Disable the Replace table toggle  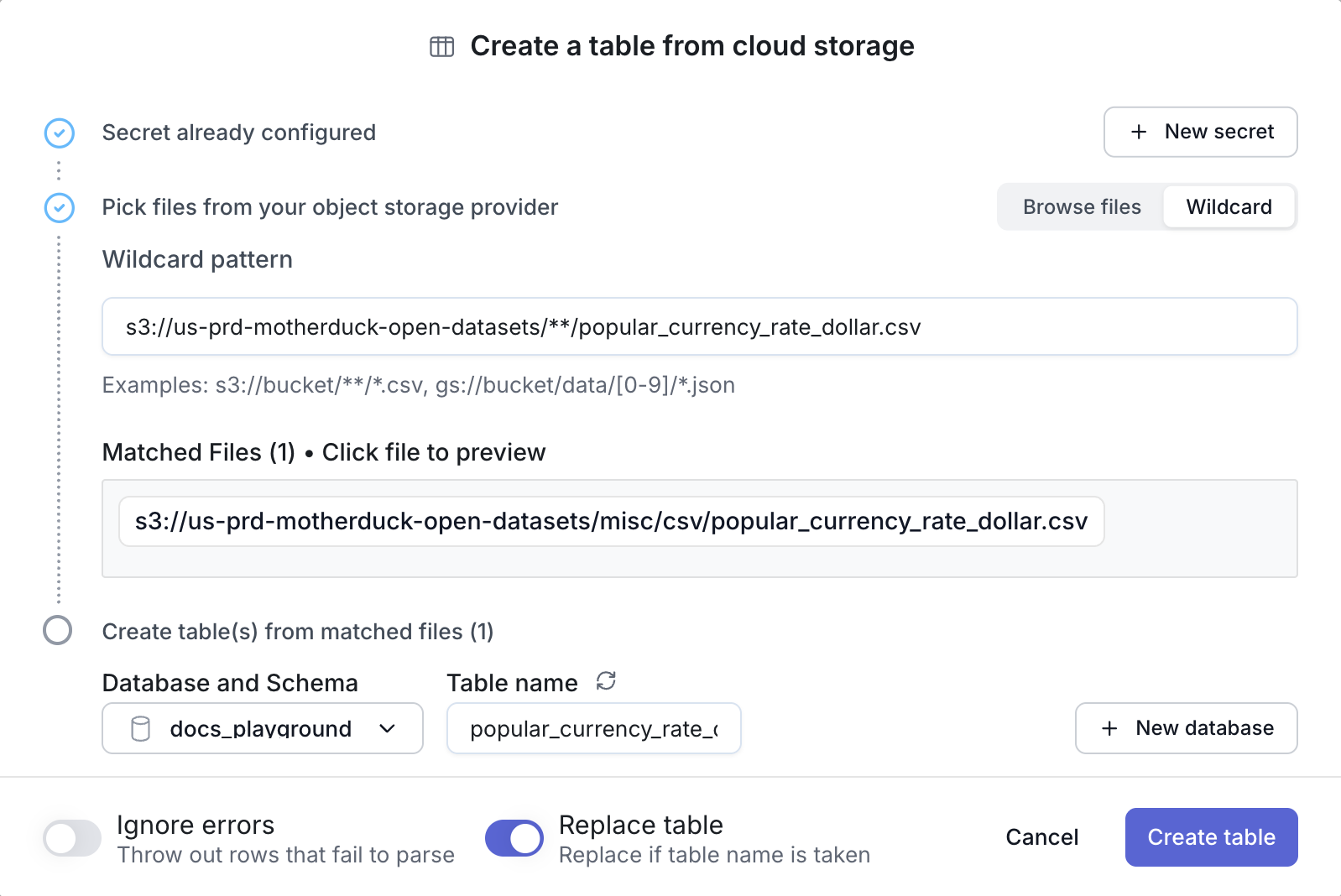(x=514, y=837)
